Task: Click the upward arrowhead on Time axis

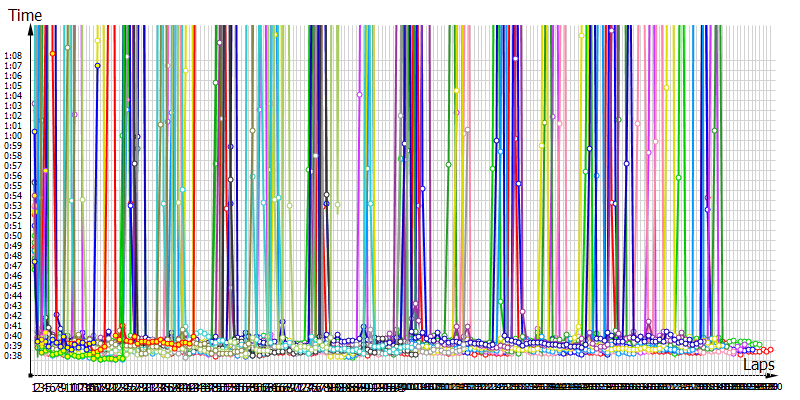Action: click(32, 30)
